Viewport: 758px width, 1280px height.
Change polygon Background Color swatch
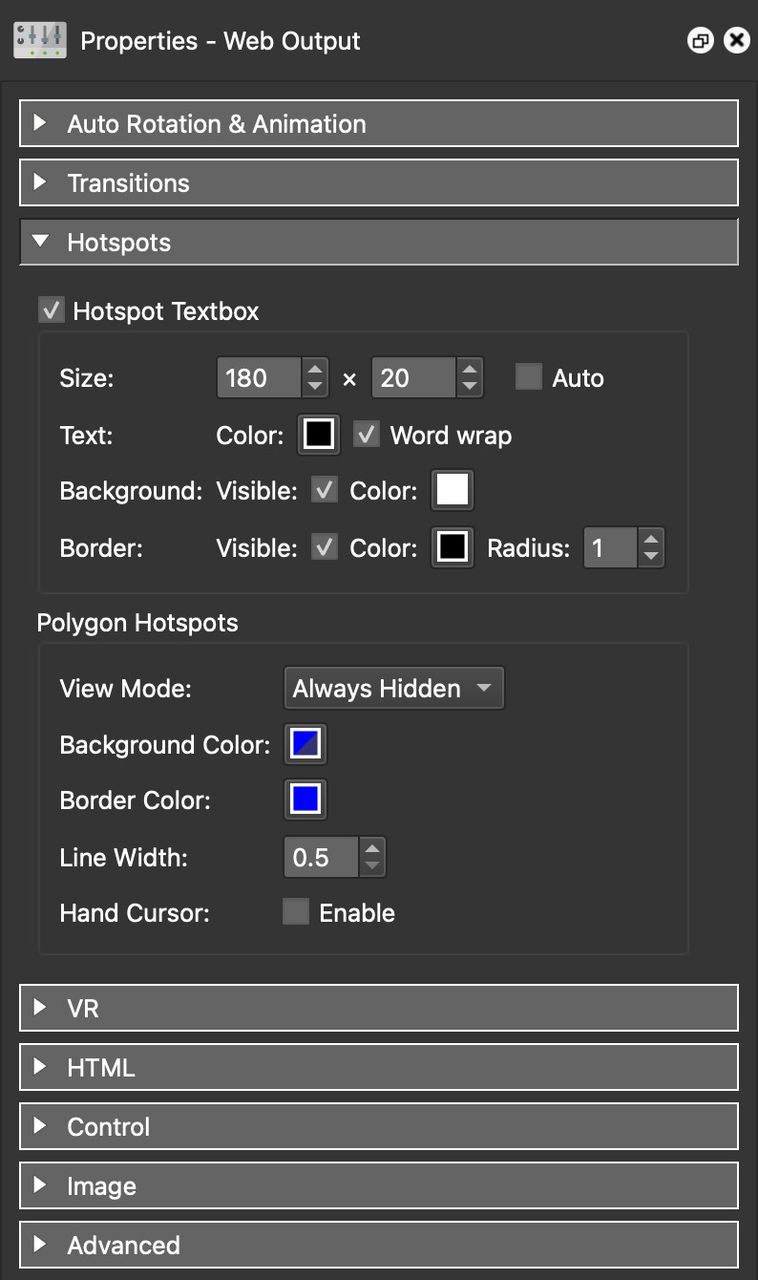(x=305, y=745)
